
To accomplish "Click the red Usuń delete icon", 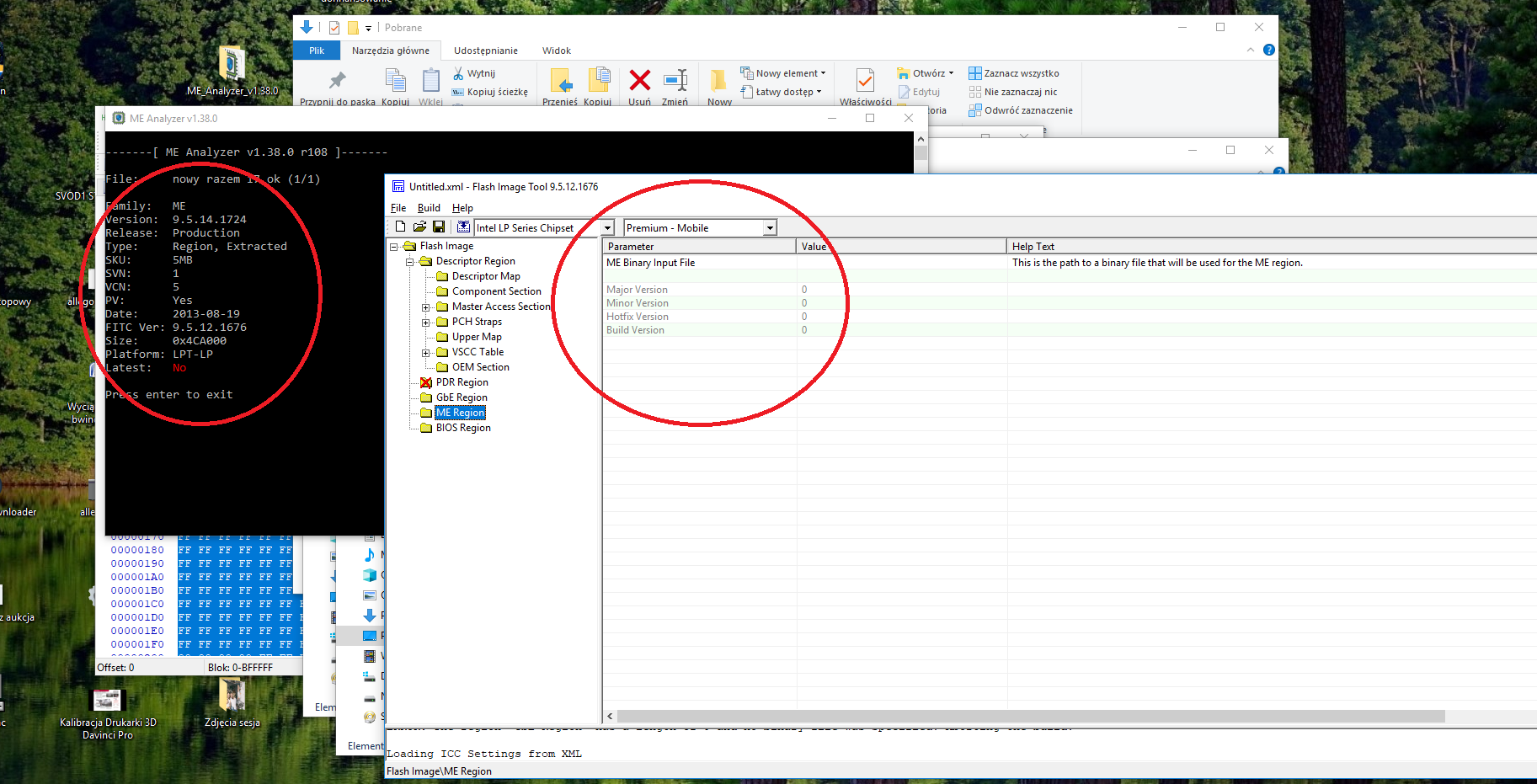I will [x=640, y=80].
